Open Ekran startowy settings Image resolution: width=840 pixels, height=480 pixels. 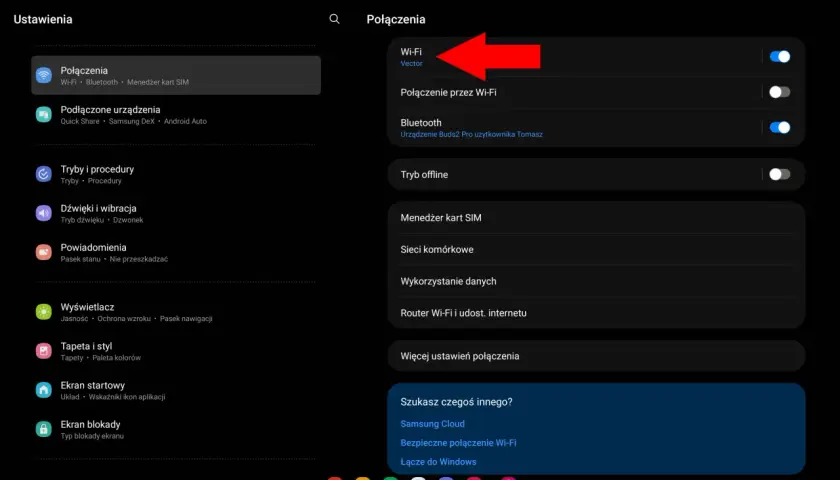click(176, 390)
